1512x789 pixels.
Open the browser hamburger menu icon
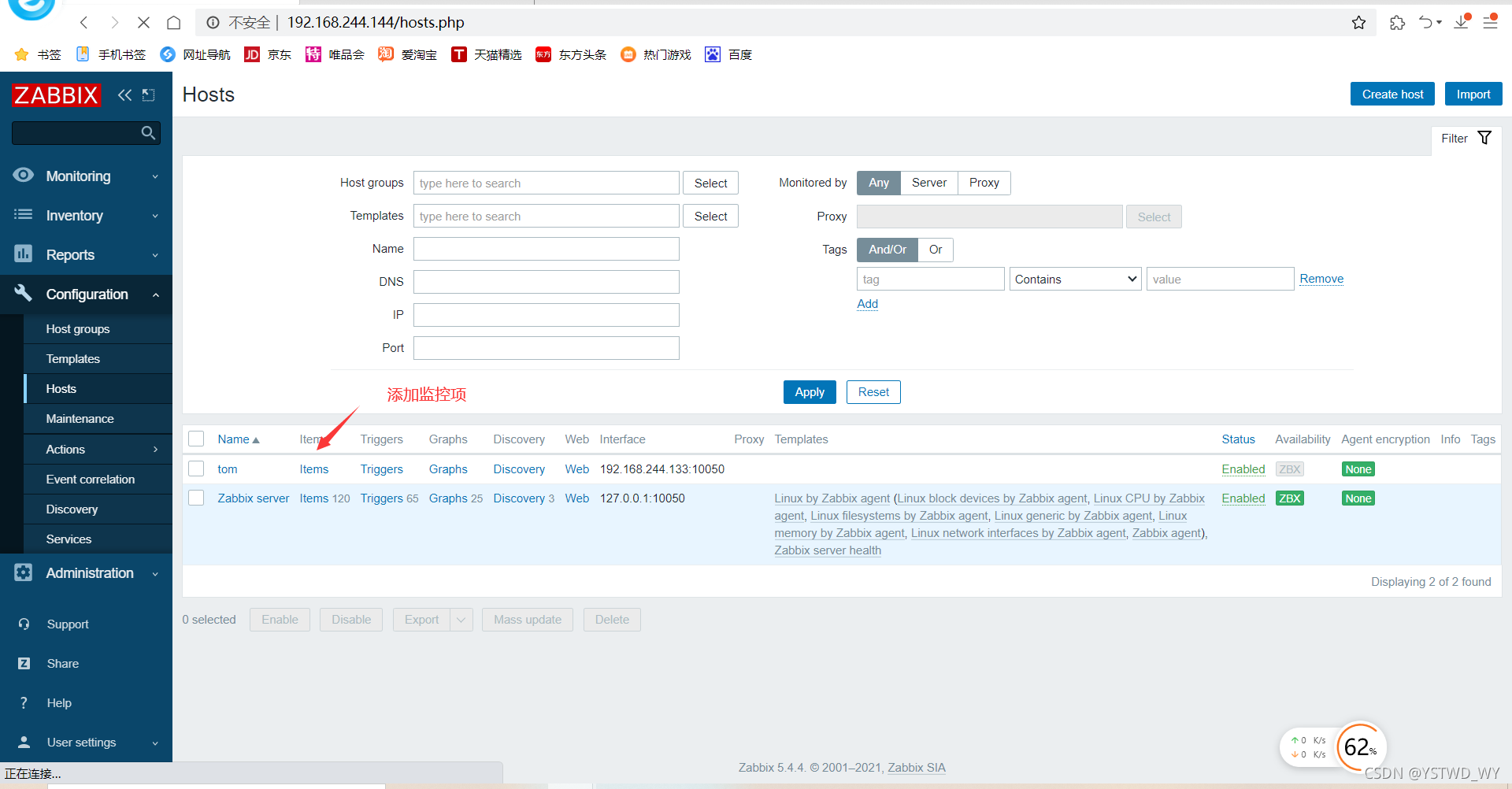point(1490,22)
